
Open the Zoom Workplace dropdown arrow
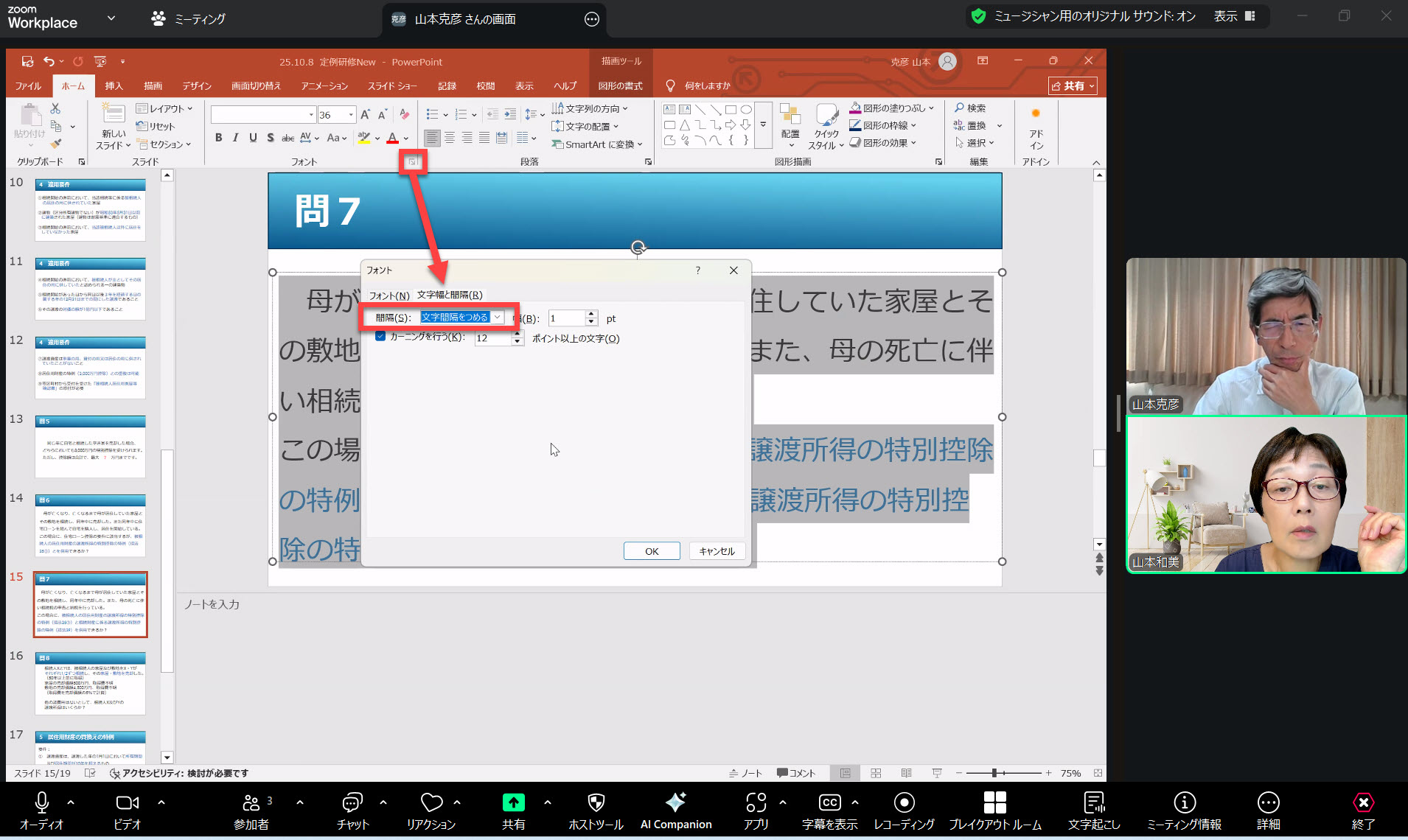pyautogui.click(x=111, y=18)
